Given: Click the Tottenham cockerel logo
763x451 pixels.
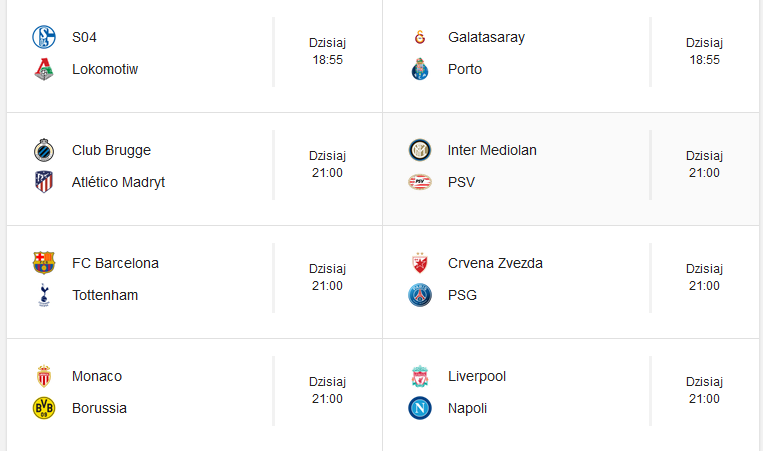Looking at the screenshot, I should pos(44,296).
